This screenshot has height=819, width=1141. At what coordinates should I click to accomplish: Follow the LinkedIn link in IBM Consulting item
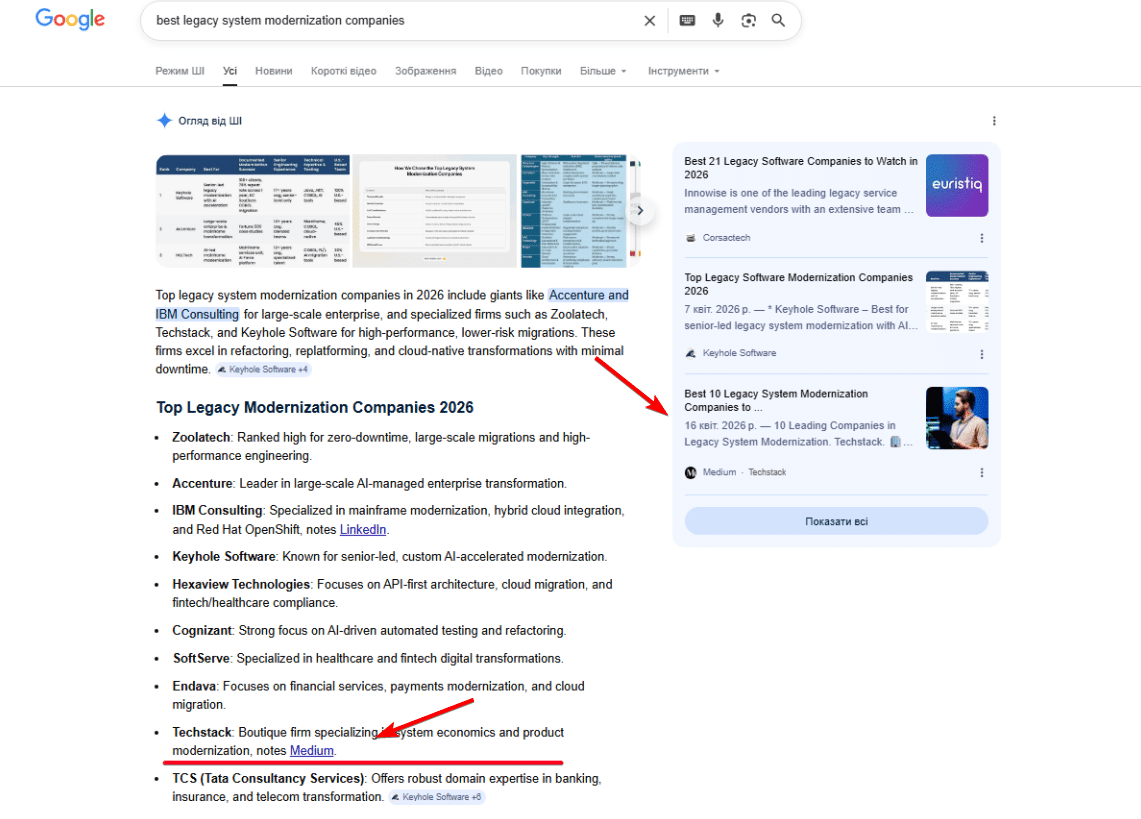362,529
